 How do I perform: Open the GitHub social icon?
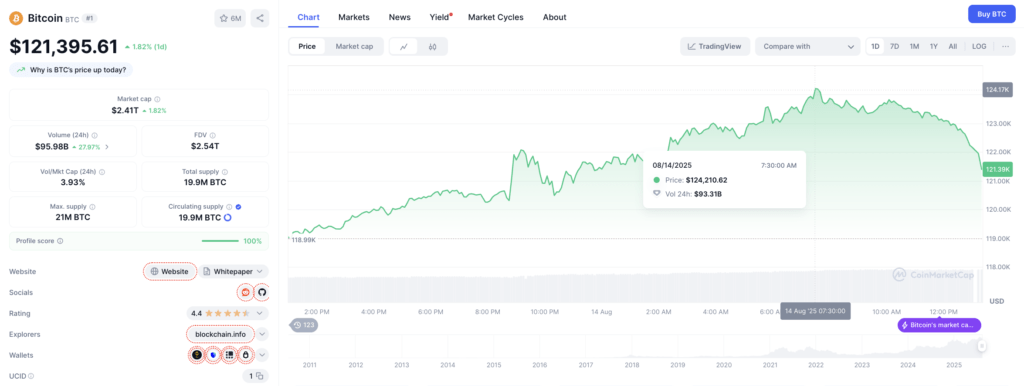click(262, 292)
